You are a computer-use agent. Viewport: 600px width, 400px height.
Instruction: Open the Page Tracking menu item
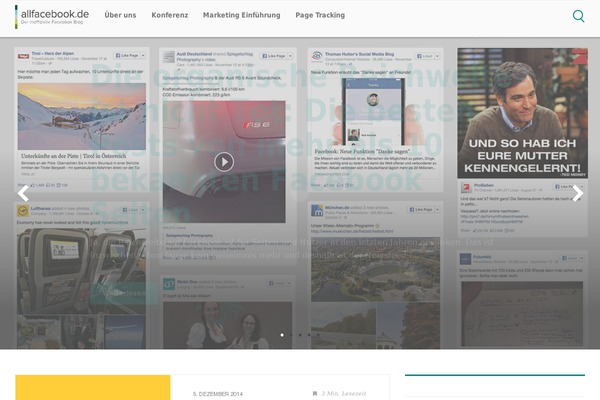(x=320, y=15)
